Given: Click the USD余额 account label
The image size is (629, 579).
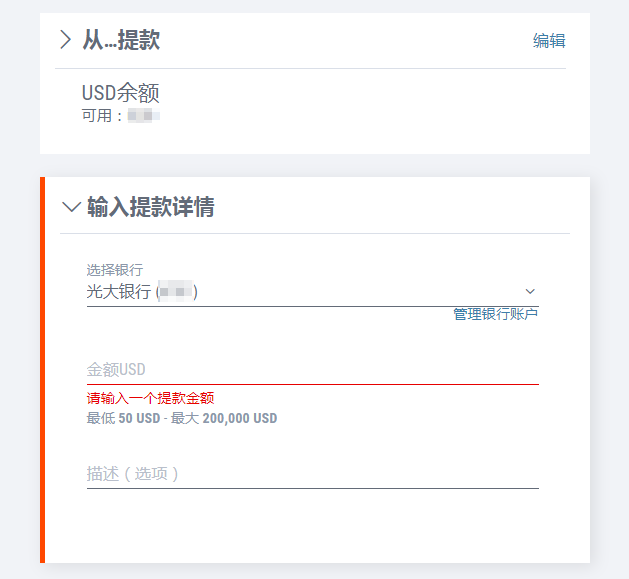Looking at the screenshot, I should [121, 93].
